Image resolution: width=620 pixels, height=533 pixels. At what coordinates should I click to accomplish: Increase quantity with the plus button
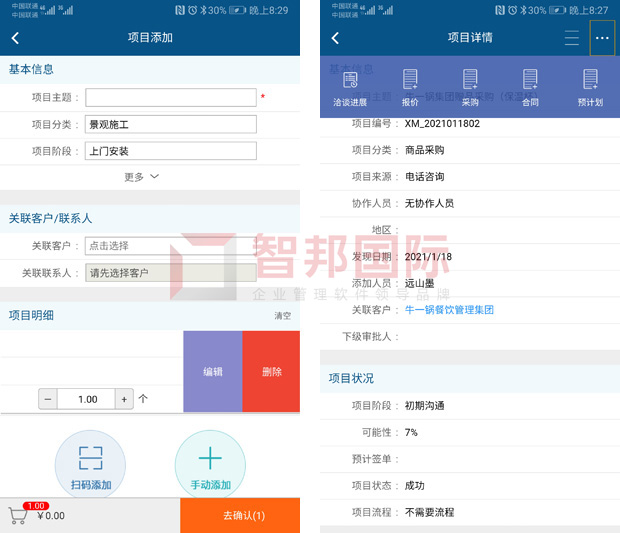tap(124, 399)
